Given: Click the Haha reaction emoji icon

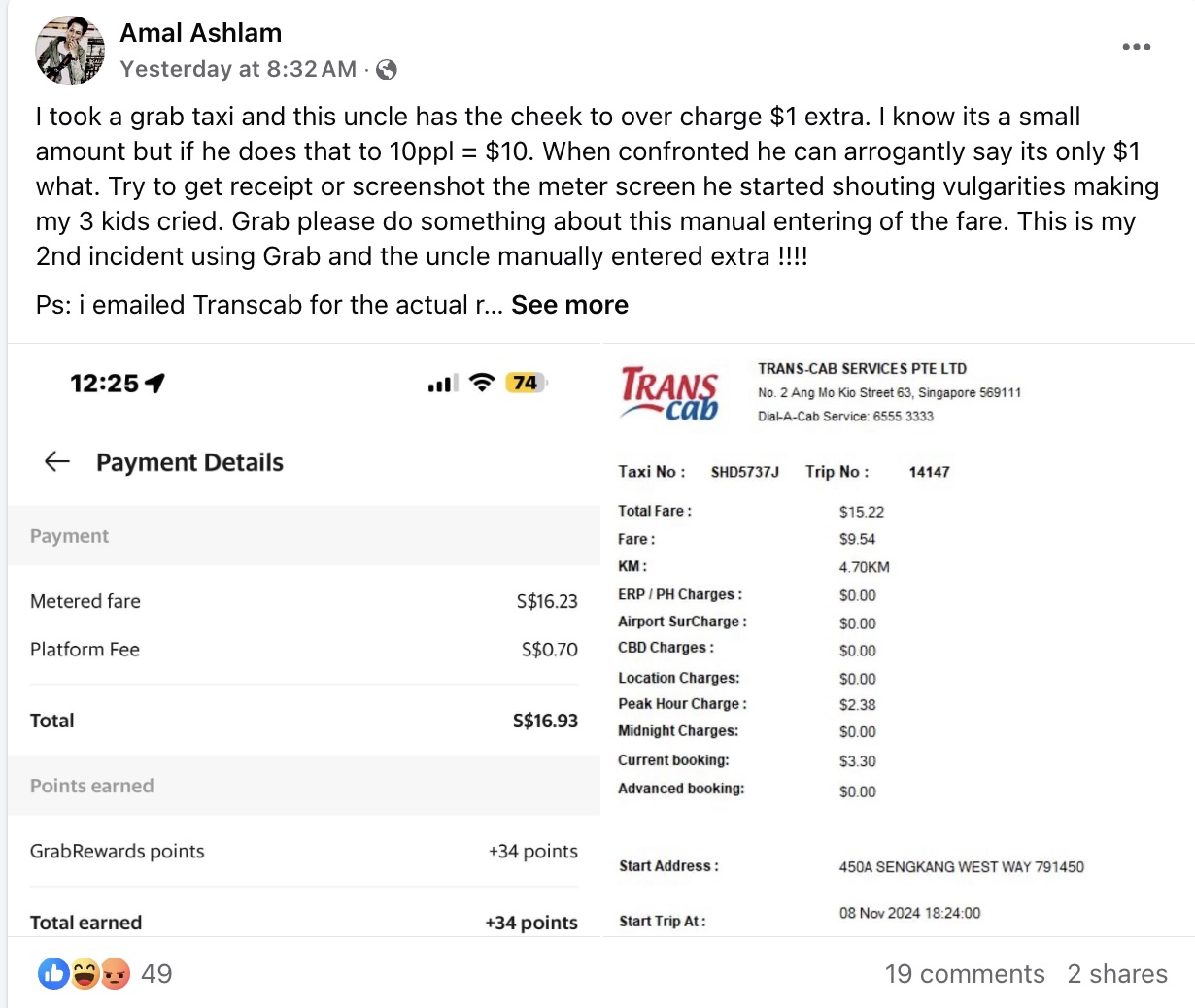Looking at the screenshot, I should click(x=85, y=973).
